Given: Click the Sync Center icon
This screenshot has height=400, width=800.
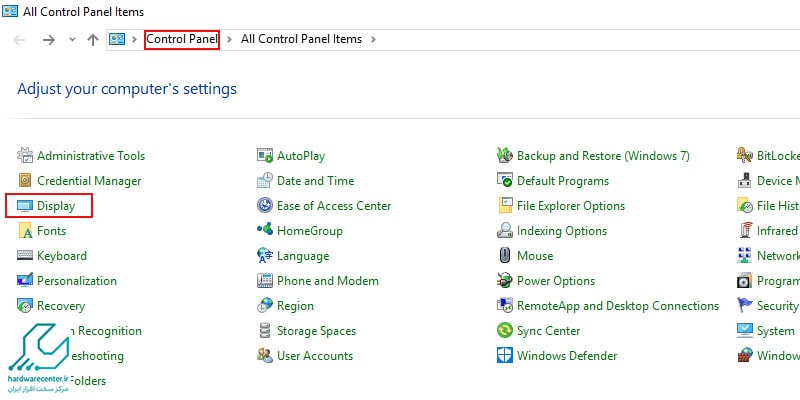Looking at the screenshot, I should point(505,331).
